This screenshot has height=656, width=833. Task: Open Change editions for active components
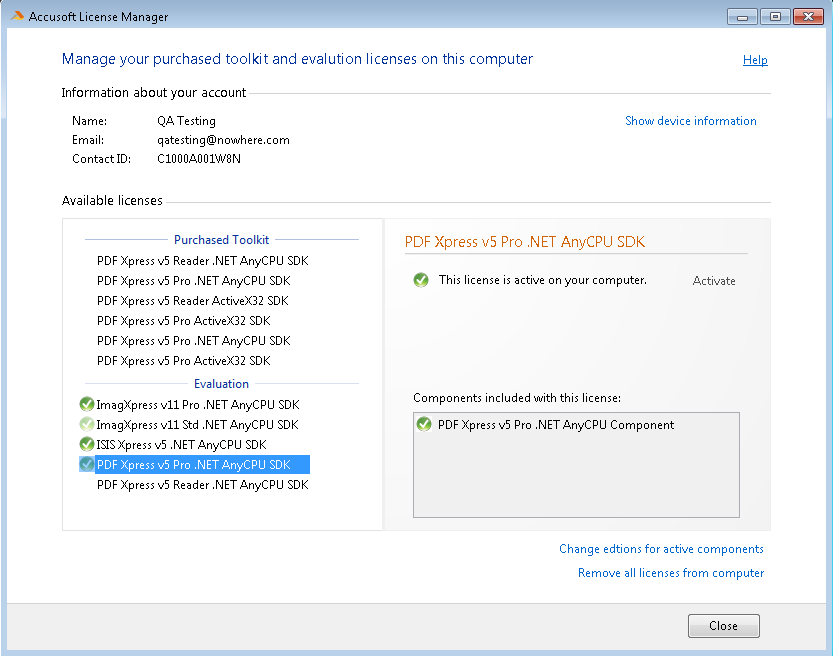click(x=661, y=549)
